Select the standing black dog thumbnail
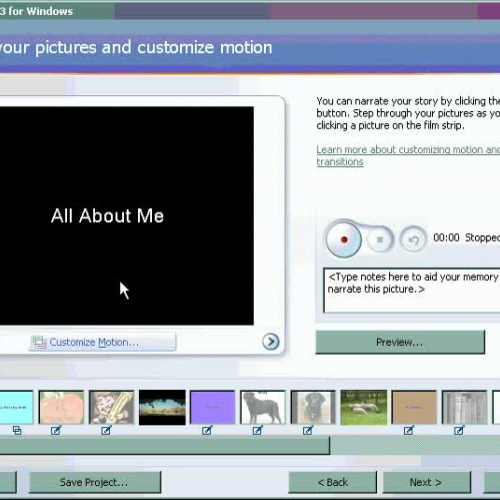 click(263, 407)
